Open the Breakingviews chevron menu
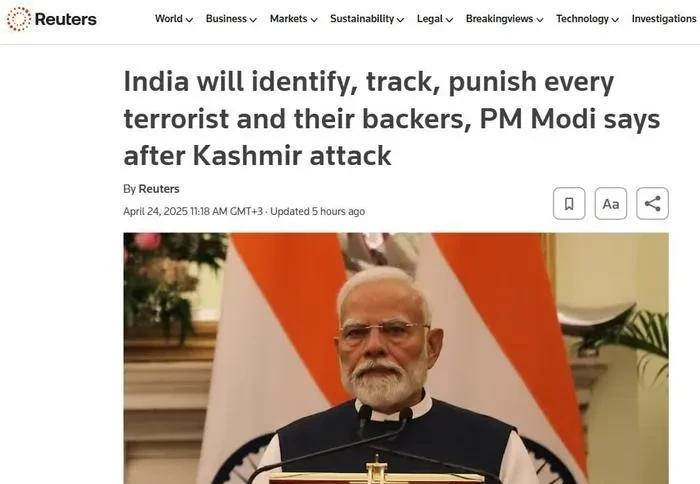This screenshot has height=484, width=700. [540, 20]
